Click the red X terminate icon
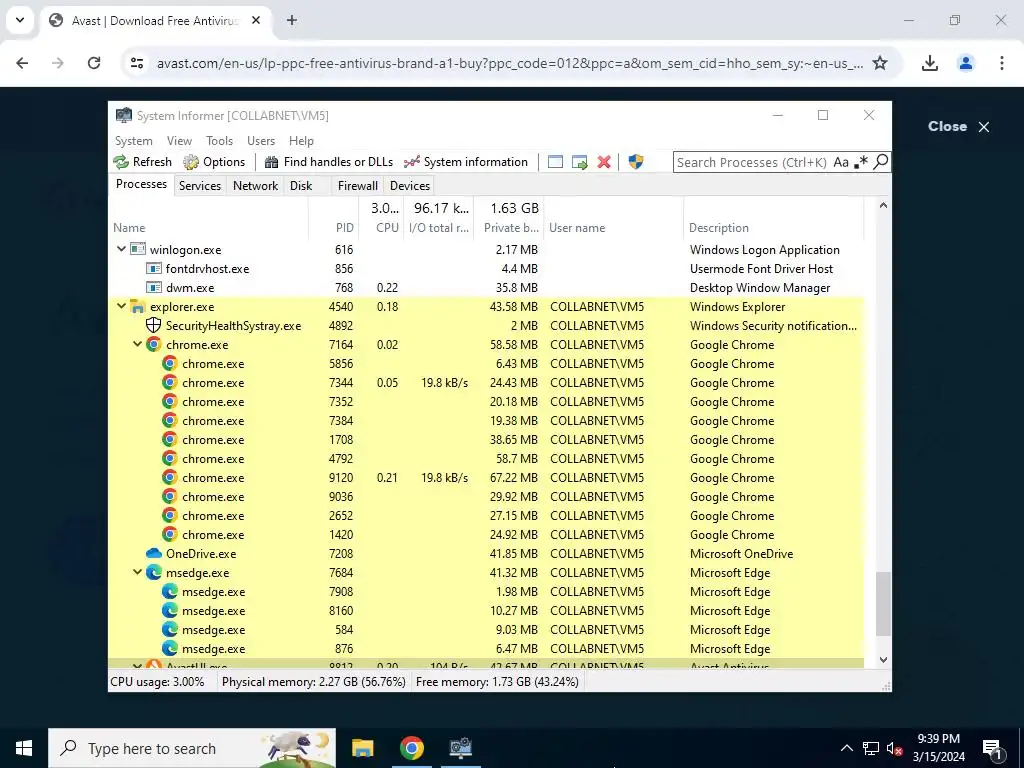Viewport: 1024px width, 768px height. (x=604, y=162)
